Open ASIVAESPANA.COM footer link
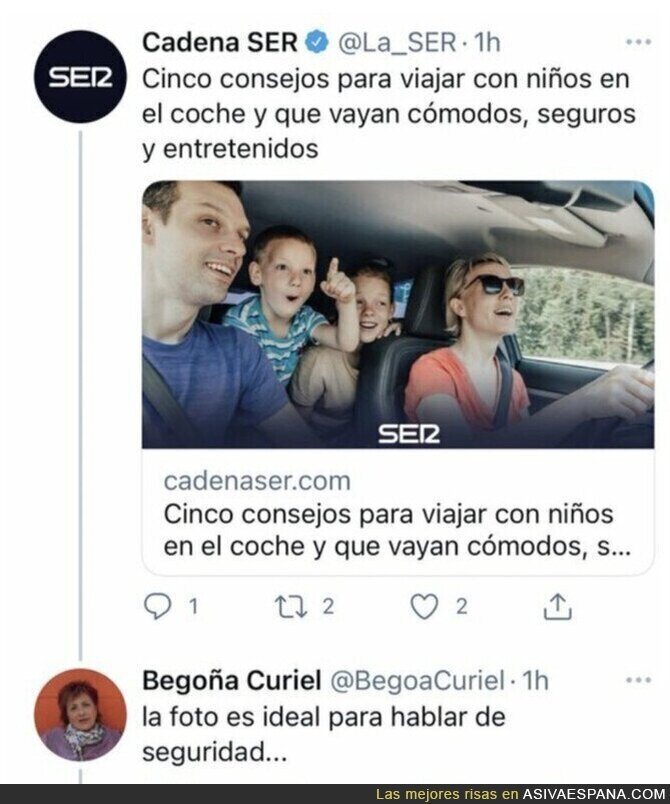This screenshot has width=670, height=804. [594, 794]
